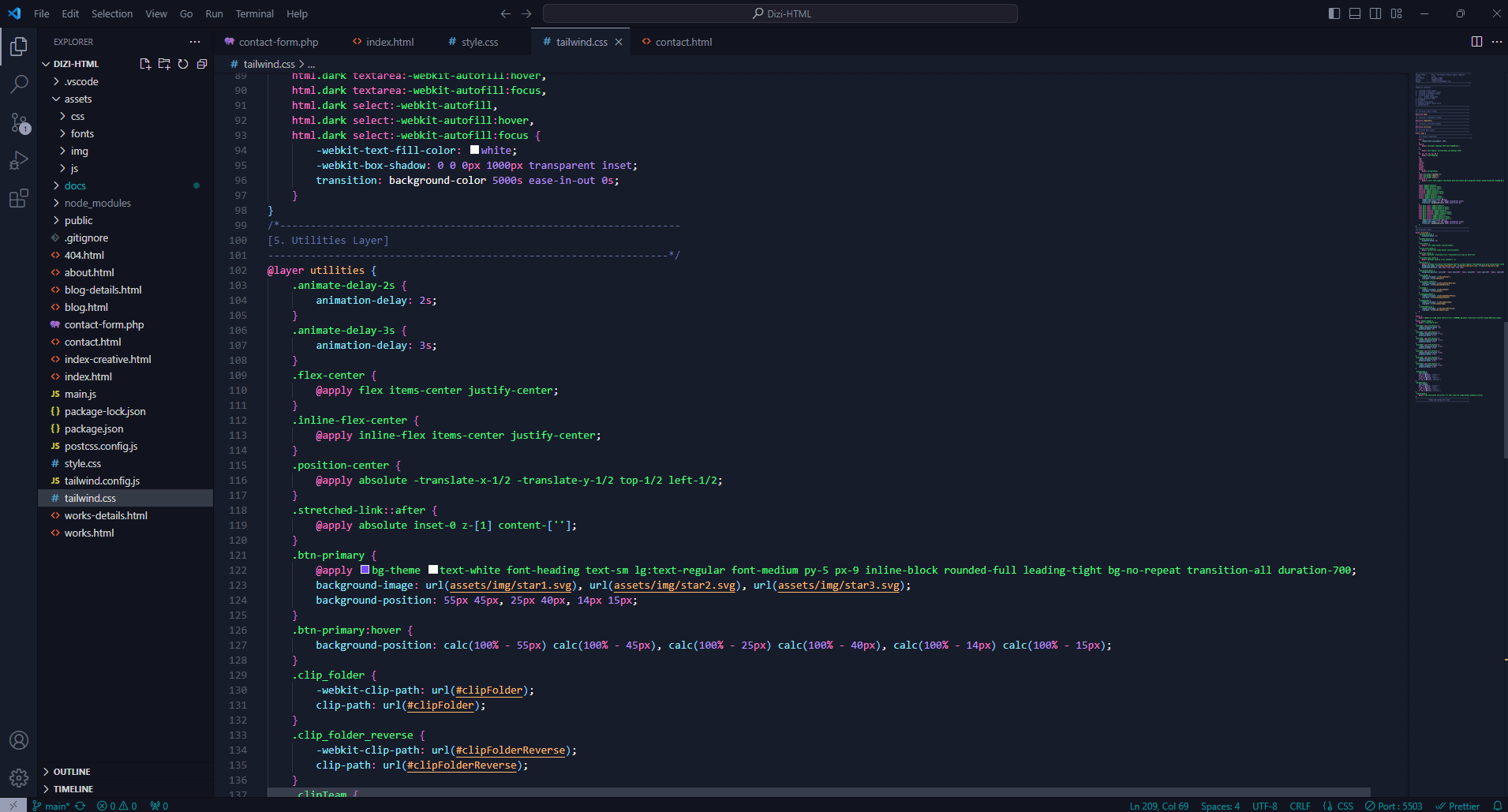The image size is (1508, 812).
Task: Switch to style.css tab
Action: point(473,42)
